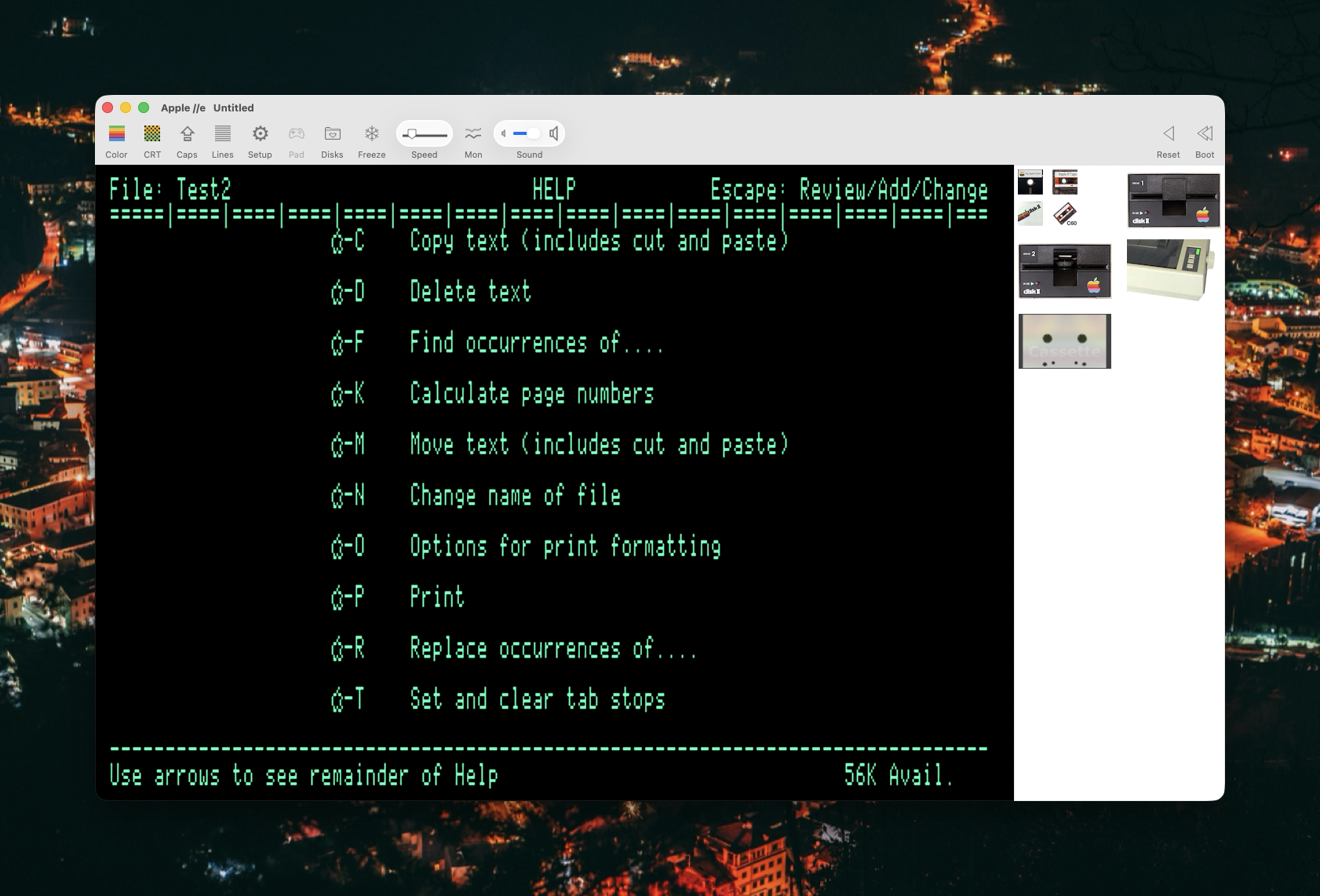Click 'Change name of file' line
The image size is (1320, 896).
pyautogui.click(x=476, y=496)
